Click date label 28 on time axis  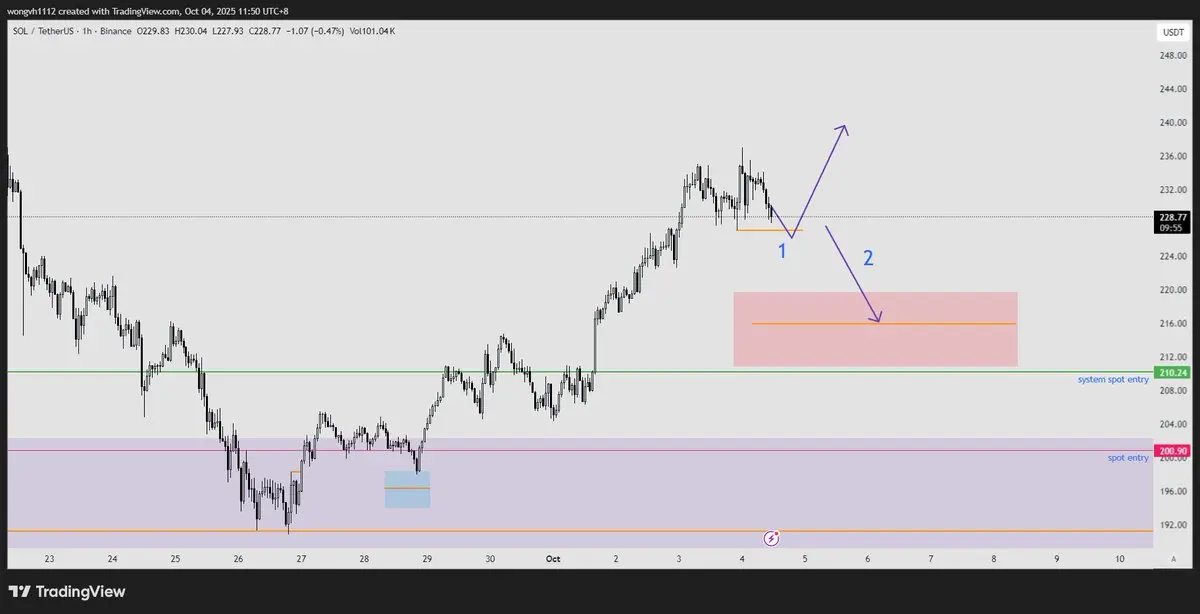tap(364, 559)
